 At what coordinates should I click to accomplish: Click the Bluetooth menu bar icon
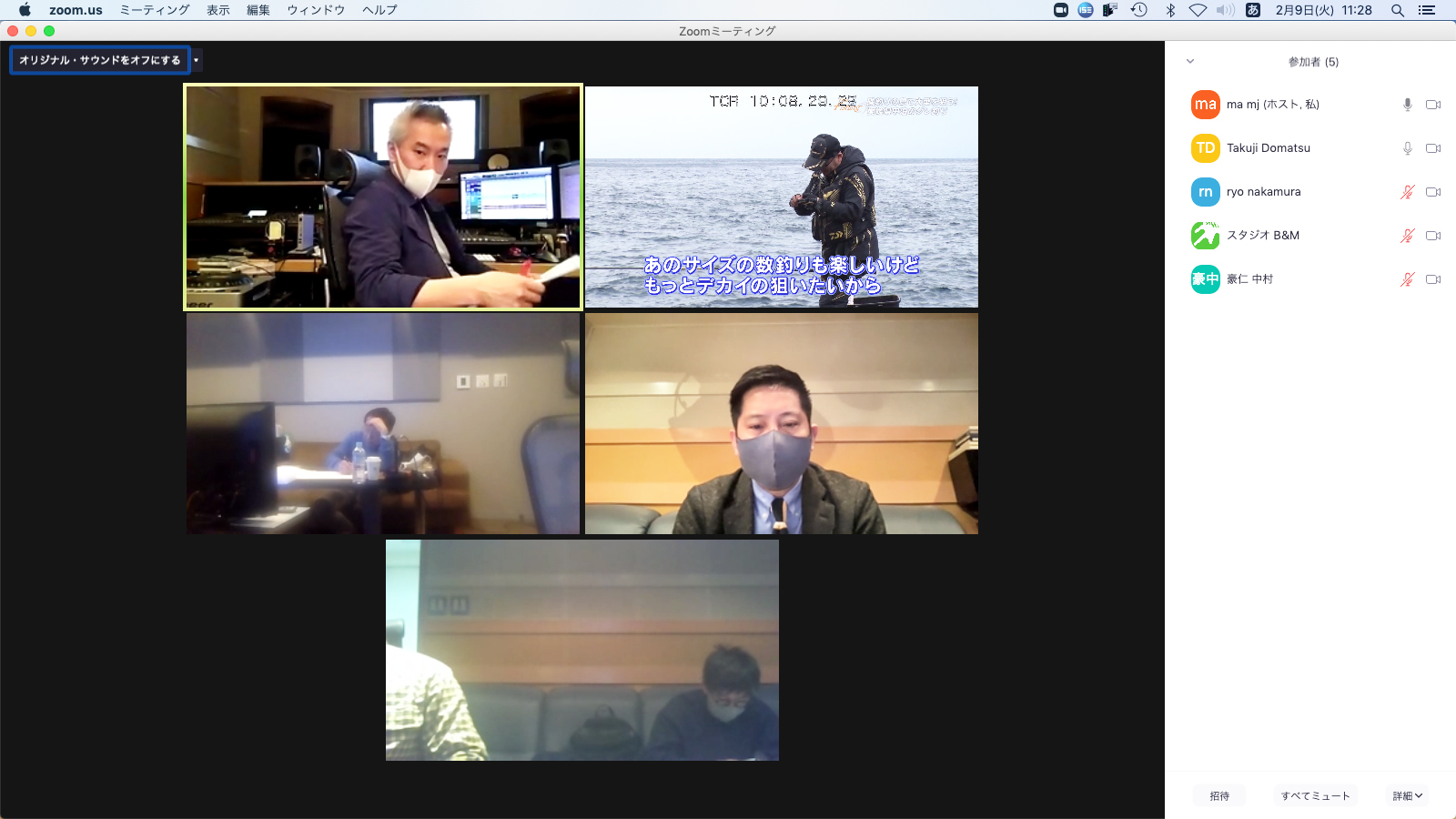pyautogui.click(x=1170, y=10)
